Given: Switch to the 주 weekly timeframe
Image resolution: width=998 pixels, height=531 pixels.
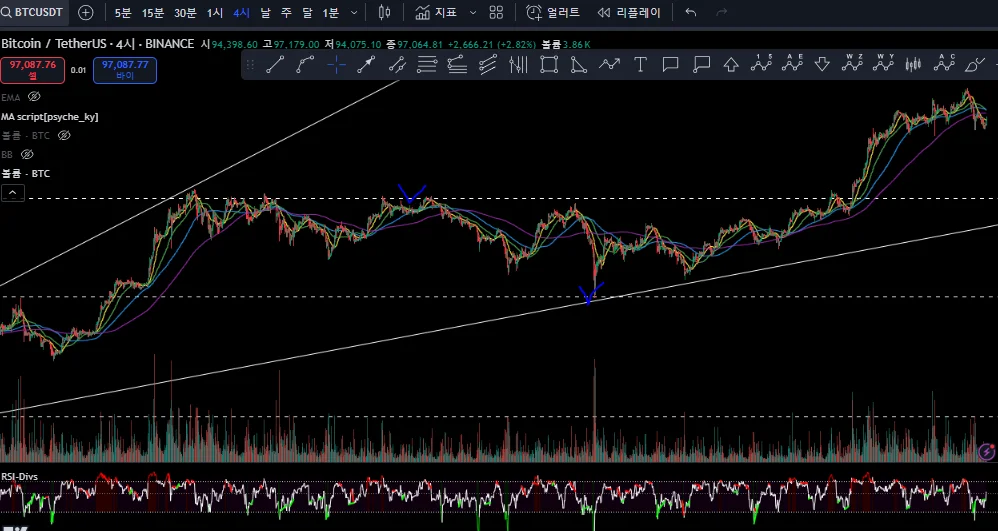Looking at the screenshot, I should [x=286, y=13].
